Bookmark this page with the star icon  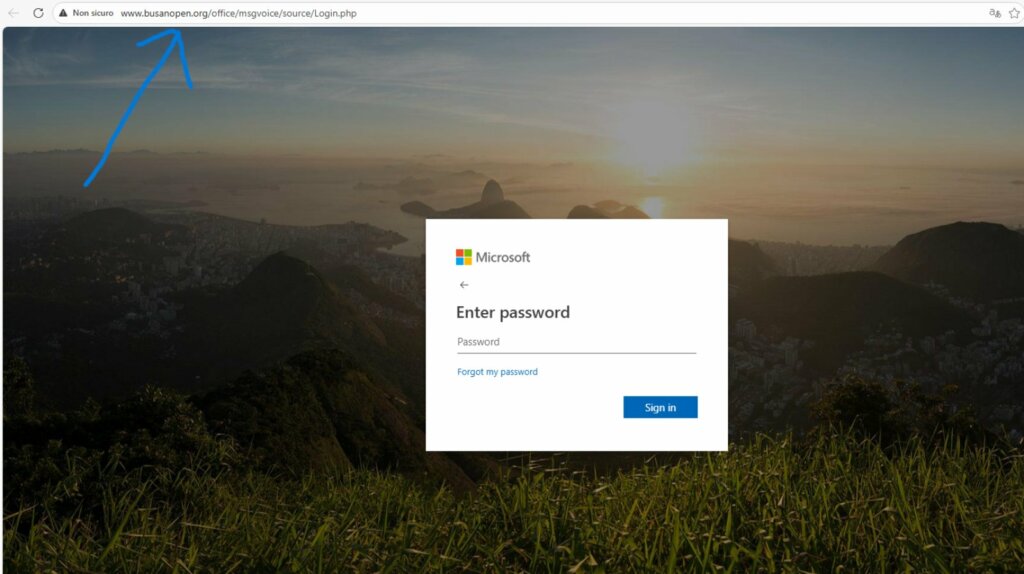coord(1014,13)
